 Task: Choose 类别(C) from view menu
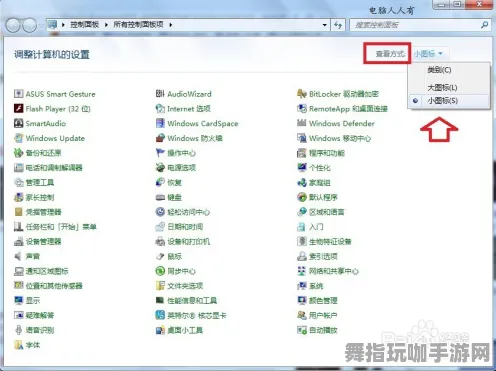439,70
